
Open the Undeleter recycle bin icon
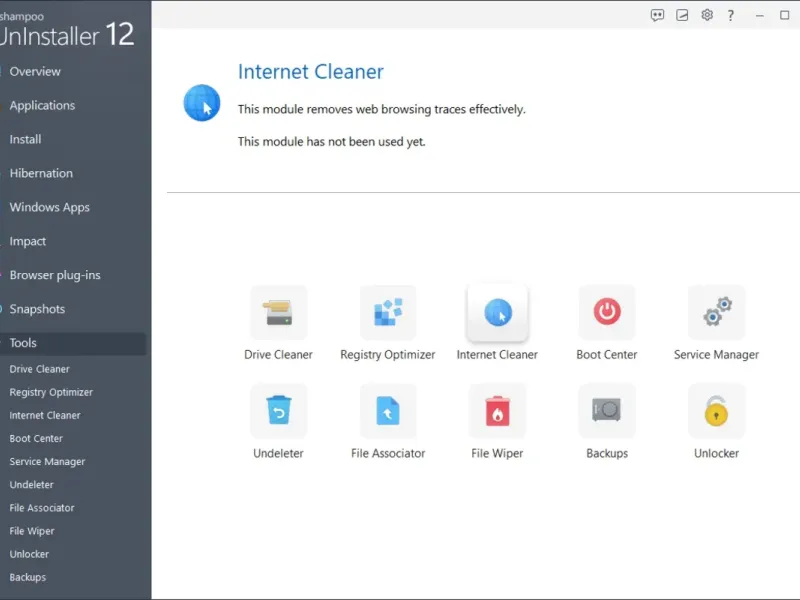[x=279, y=411]
